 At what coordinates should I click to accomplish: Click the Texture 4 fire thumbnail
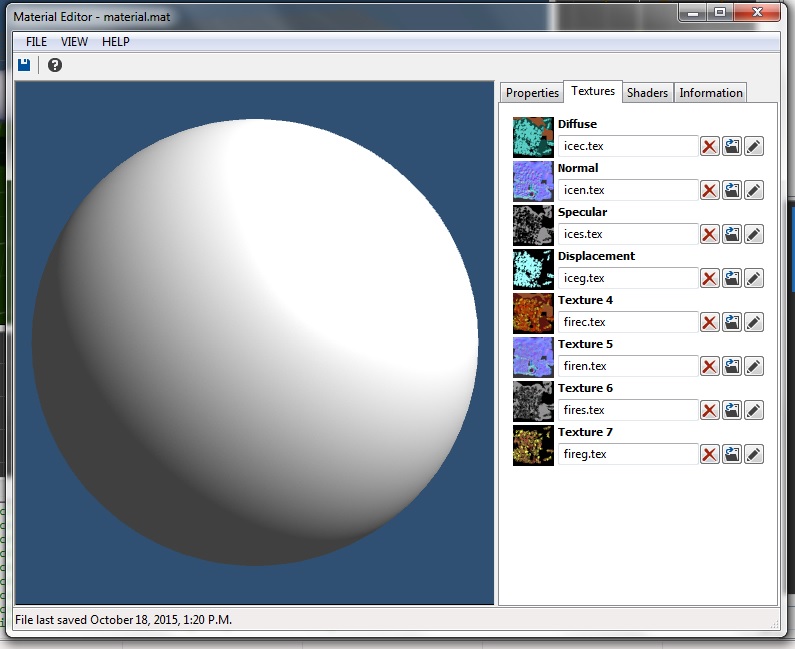[x=533, y=313]
